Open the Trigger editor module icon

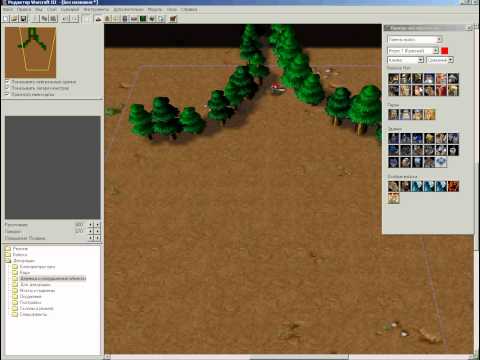click(x=107, y=19)
